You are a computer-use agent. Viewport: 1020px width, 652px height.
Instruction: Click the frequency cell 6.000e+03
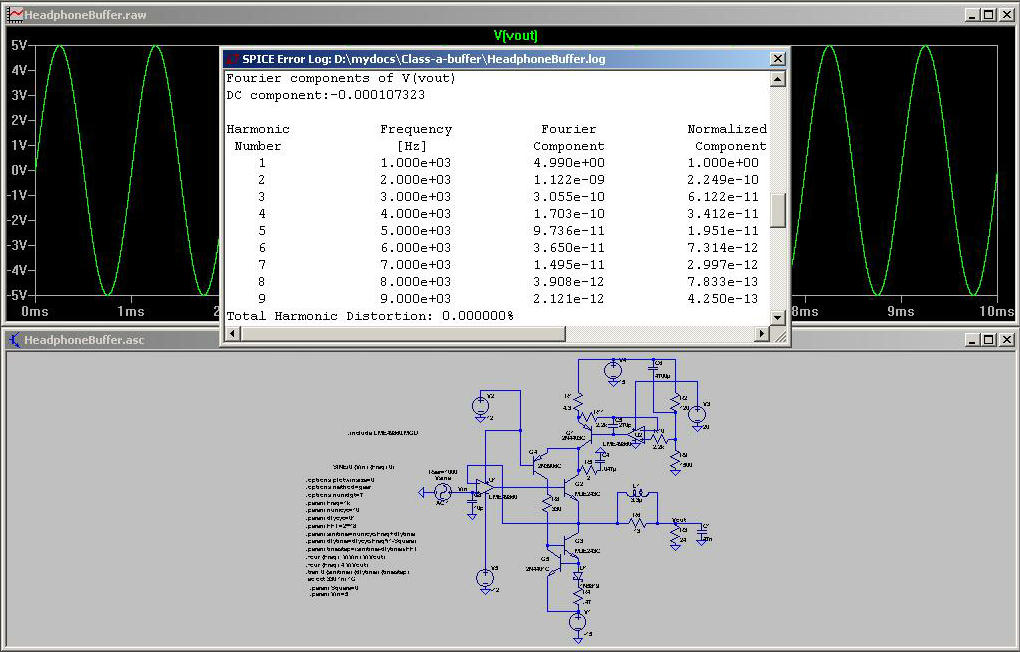click(x=415, y=247)
